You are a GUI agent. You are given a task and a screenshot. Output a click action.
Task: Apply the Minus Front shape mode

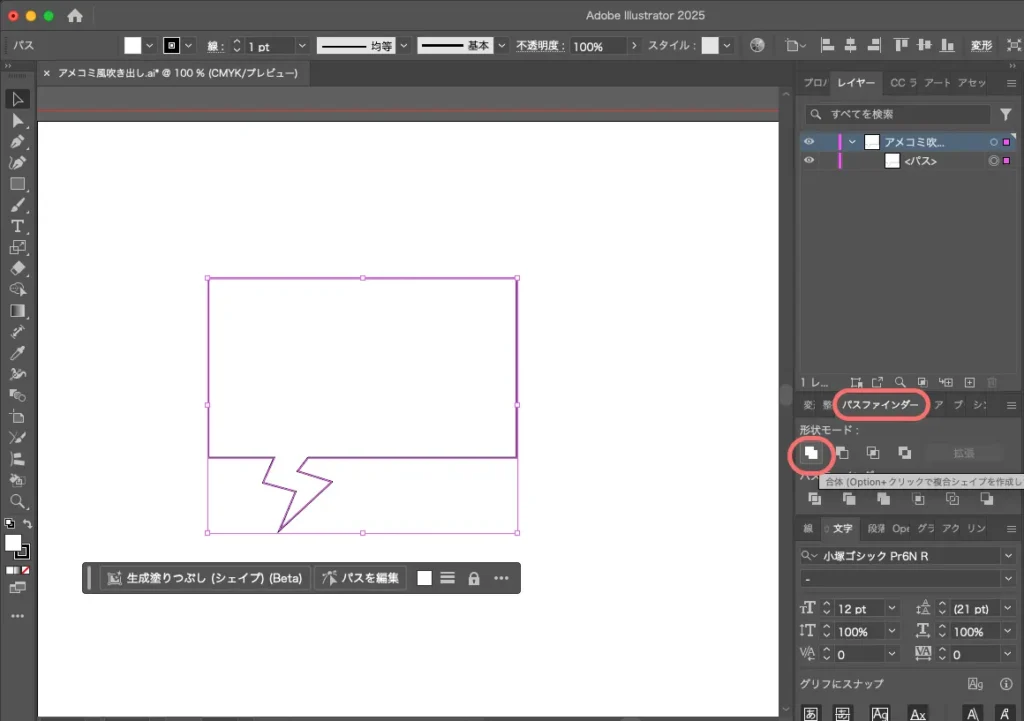[841, 454]
